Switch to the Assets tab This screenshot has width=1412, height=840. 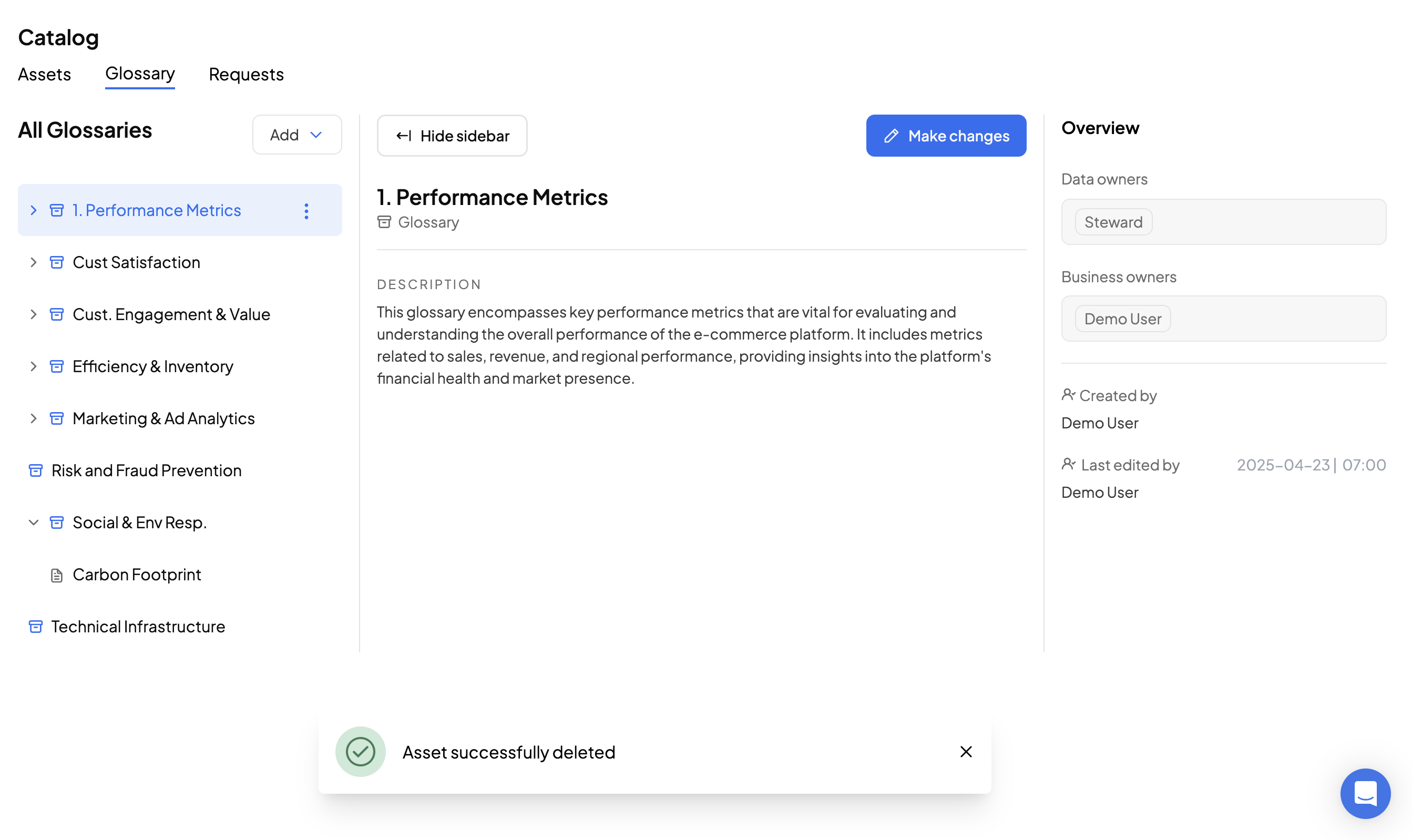click(x=44, y=74)
